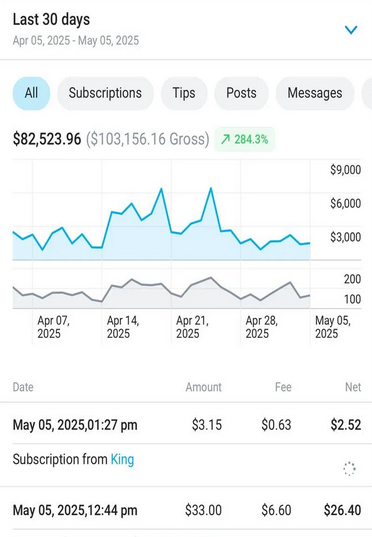The height and width of the screenshot is (537, 372).
Task: Select the May 05, 12:44 pm transaction row
Action: [x=186, y=510]
